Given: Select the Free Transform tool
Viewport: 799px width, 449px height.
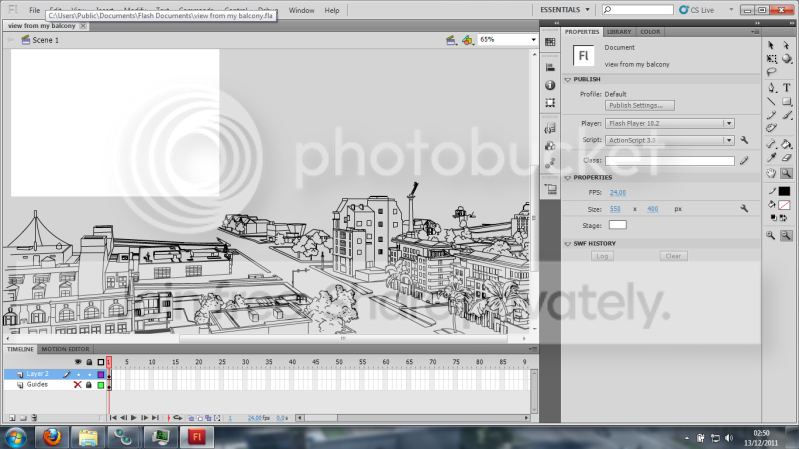Looking at the screenshot, I should (771, 59).
